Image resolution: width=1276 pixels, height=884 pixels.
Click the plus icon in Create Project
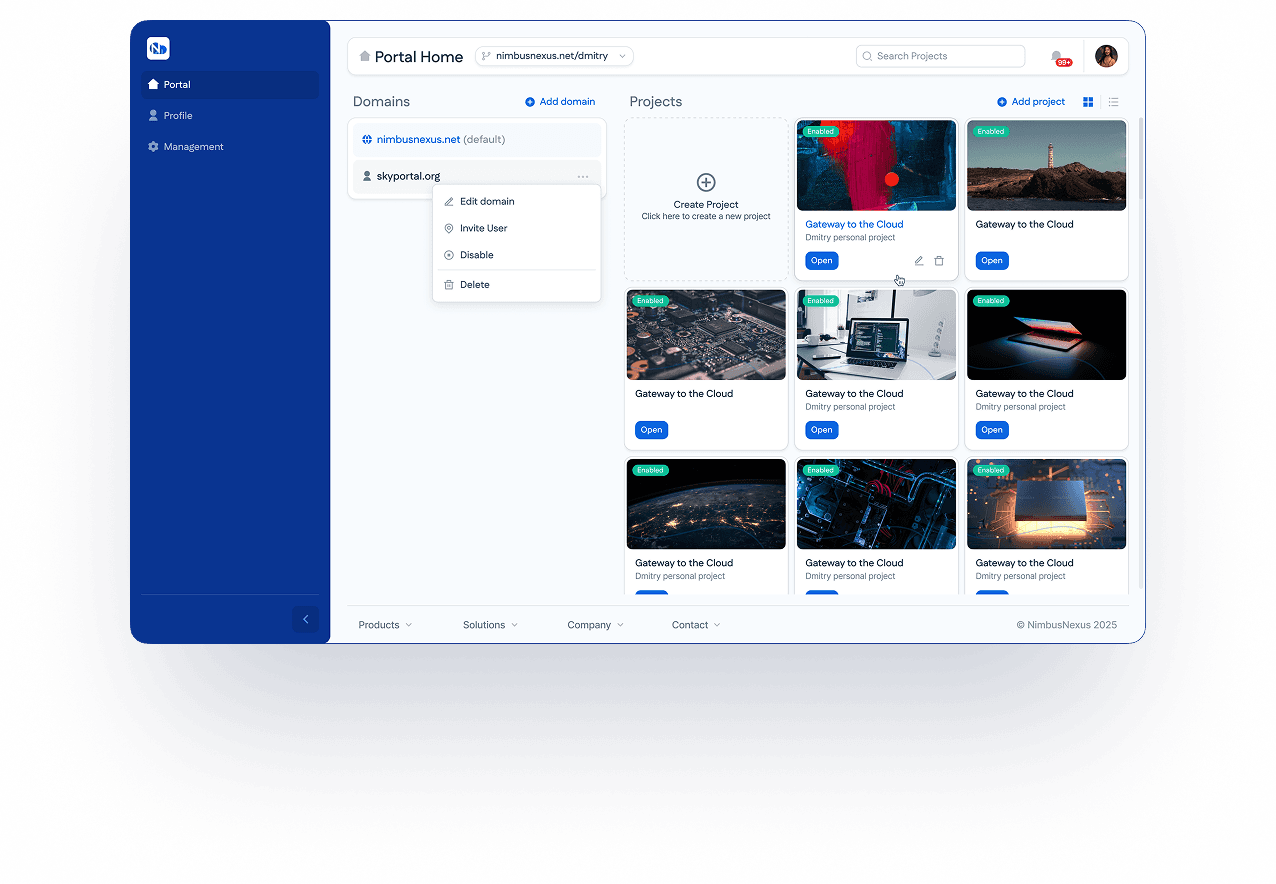pos(706,182)
